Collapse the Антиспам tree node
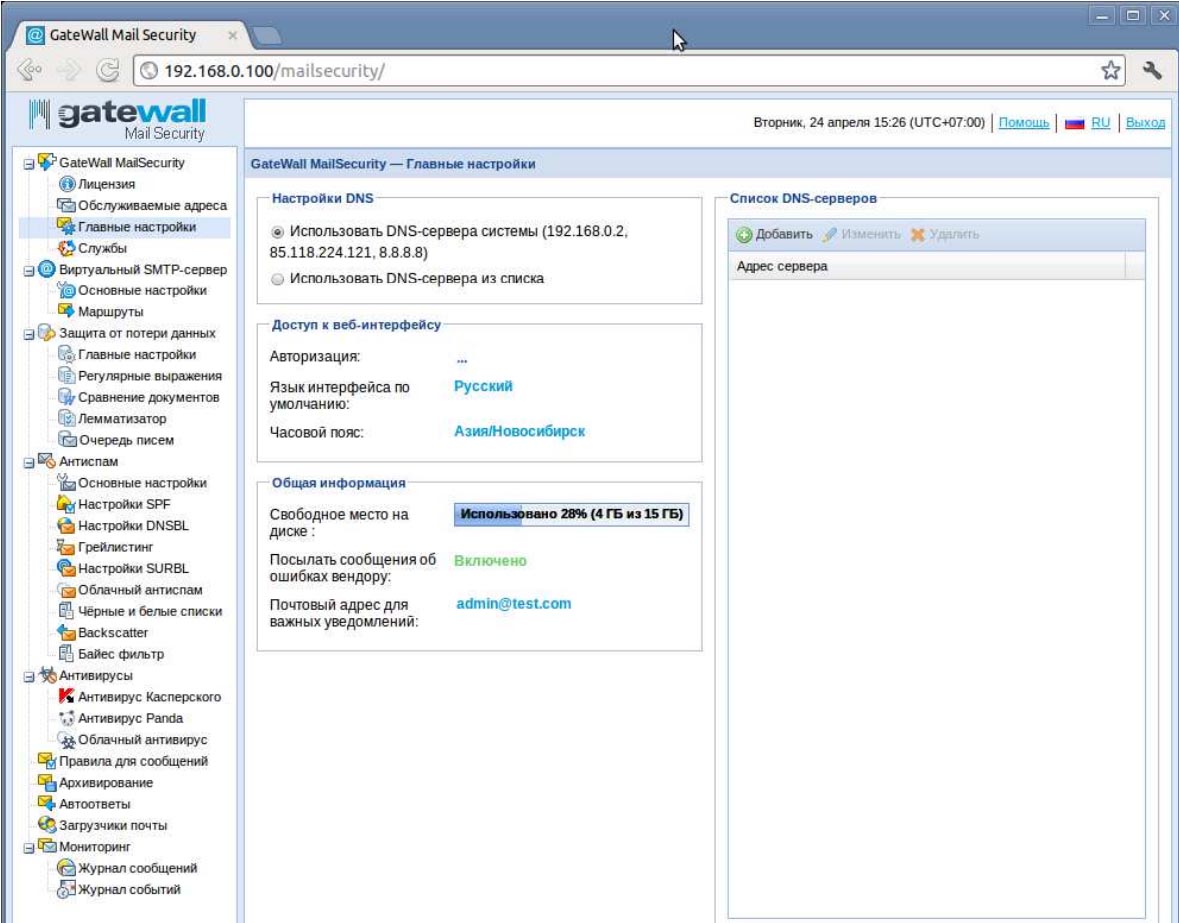This screenshot has height=923, width=1179. (29, 463)
